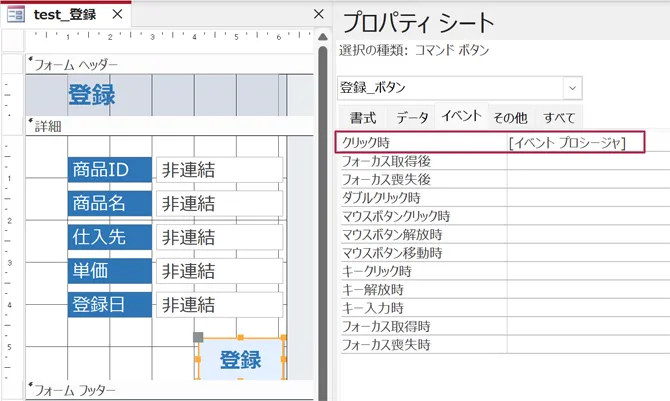Screen dimensions: 670x401
Task: Switch to the データ tab
Action: [x=411, y=117]
